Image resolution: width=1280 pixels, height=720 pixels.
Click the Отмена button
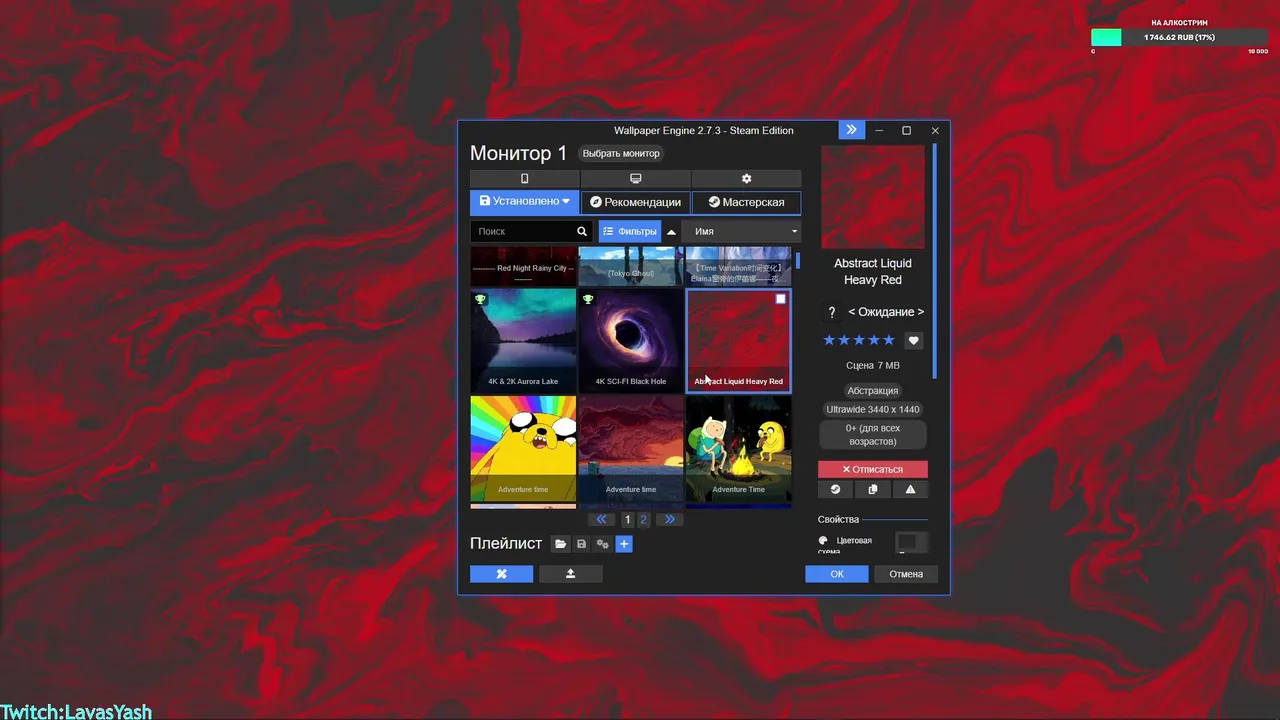coord(906,574)
